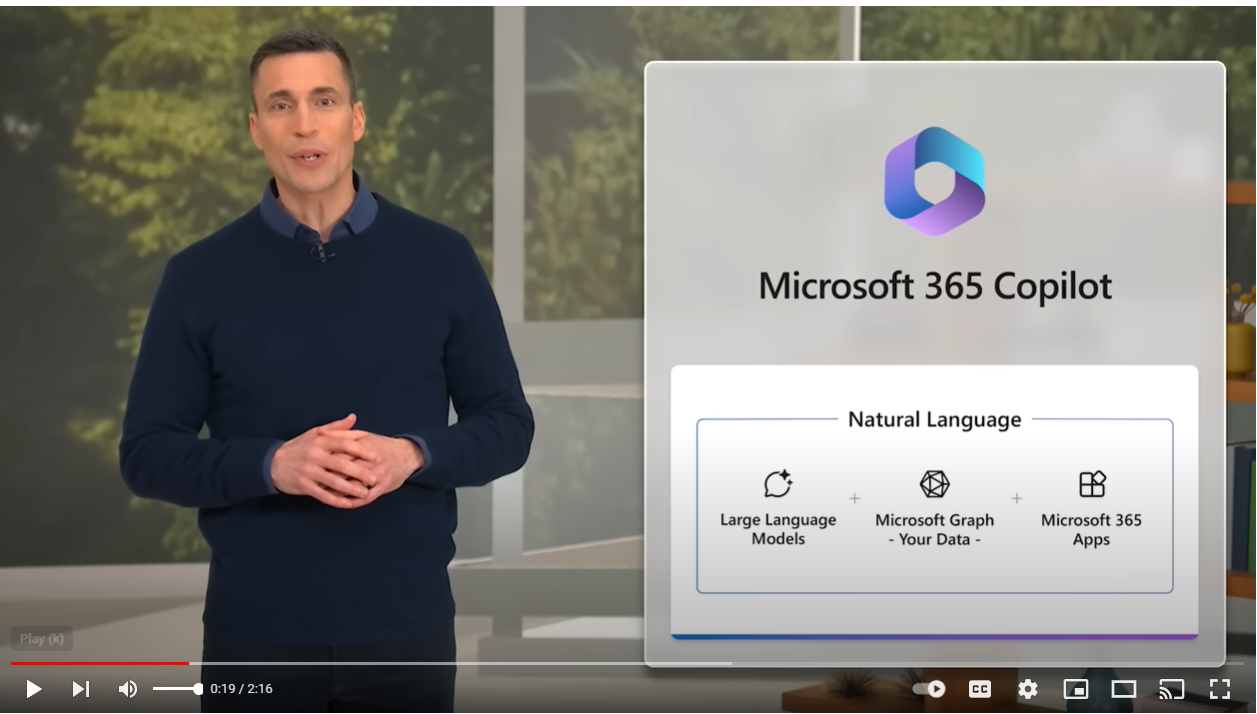
Task: Mute the video with the speaker icon
Action: pyautogui.click(x=128, y=689)
